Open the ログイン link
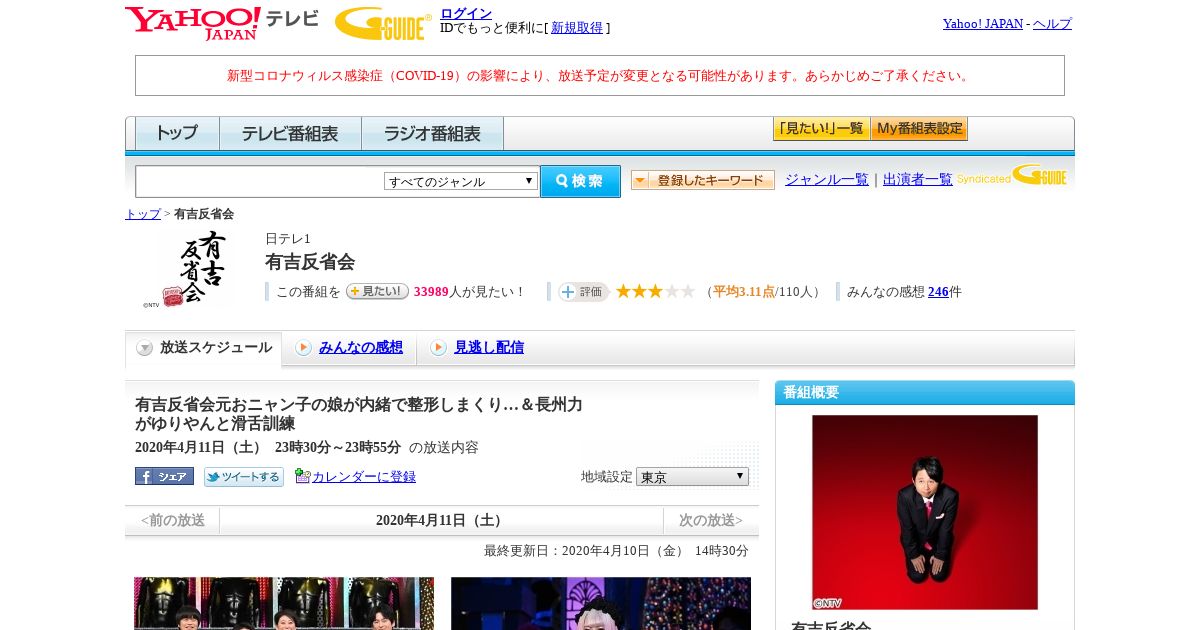Viewport: 1200px width, 630px height. (x=466, y=13)
